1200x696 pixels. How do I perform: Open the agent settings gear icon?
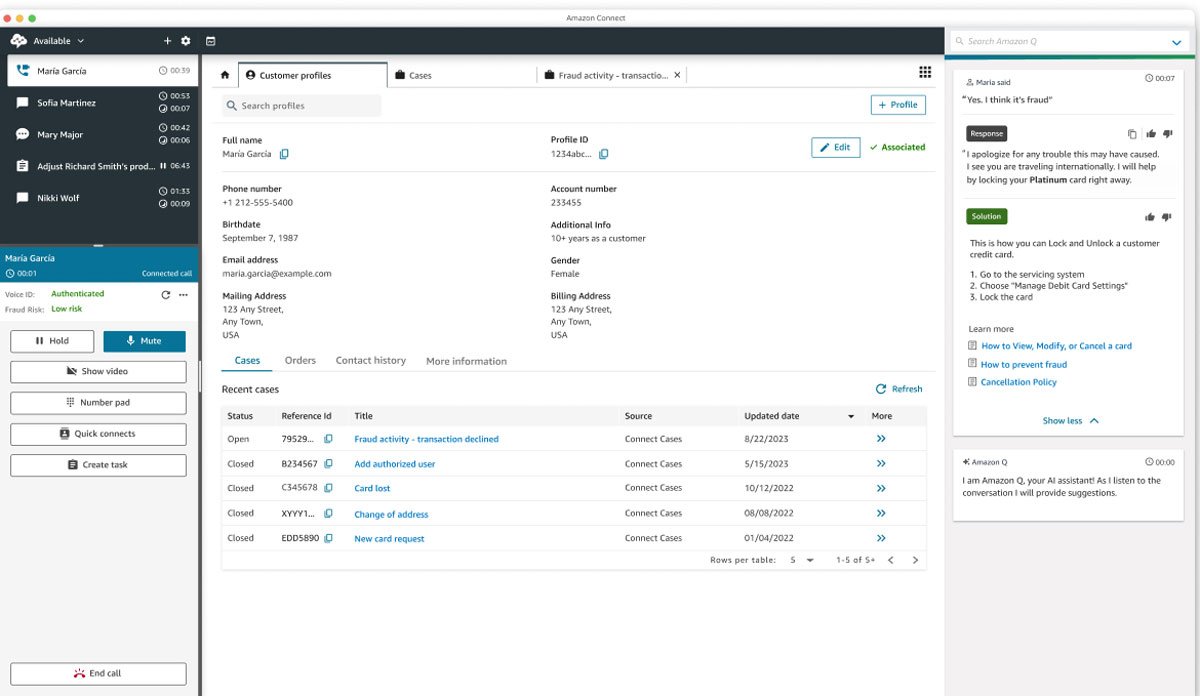point(186,41)
